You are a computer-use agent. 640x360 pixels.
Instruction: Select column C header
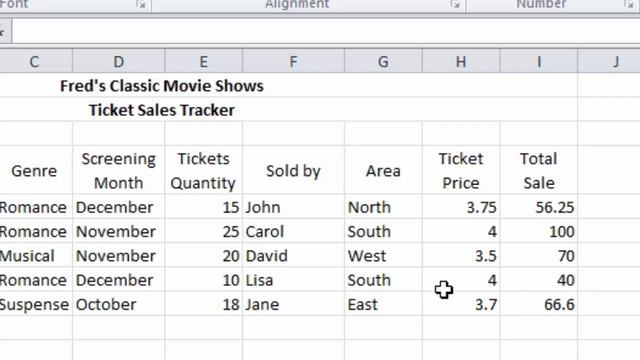36,62
